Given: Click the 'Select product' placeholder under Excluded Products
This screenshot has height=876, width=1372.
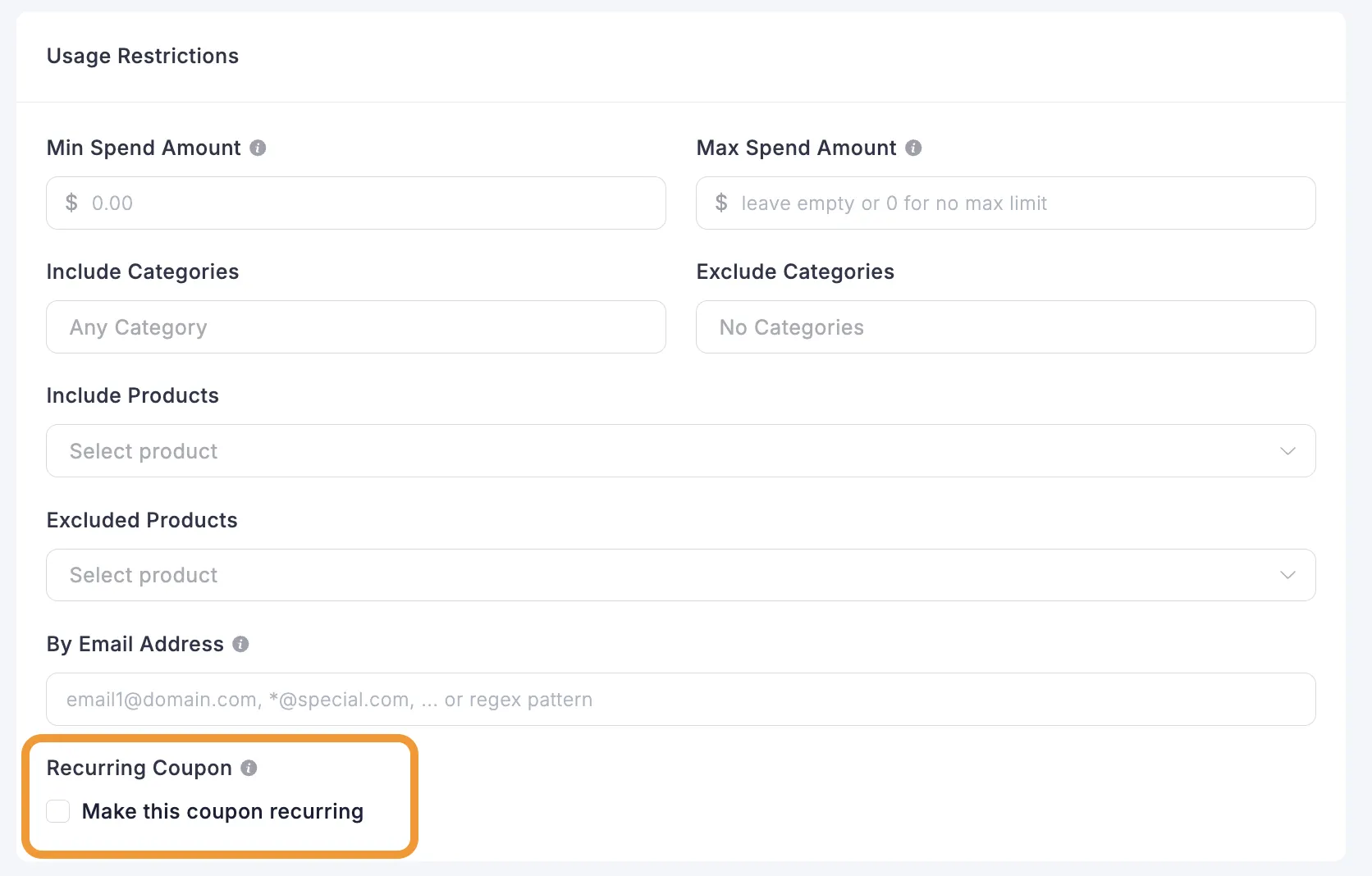Looking at the screenshot, I should coord(144,575).
